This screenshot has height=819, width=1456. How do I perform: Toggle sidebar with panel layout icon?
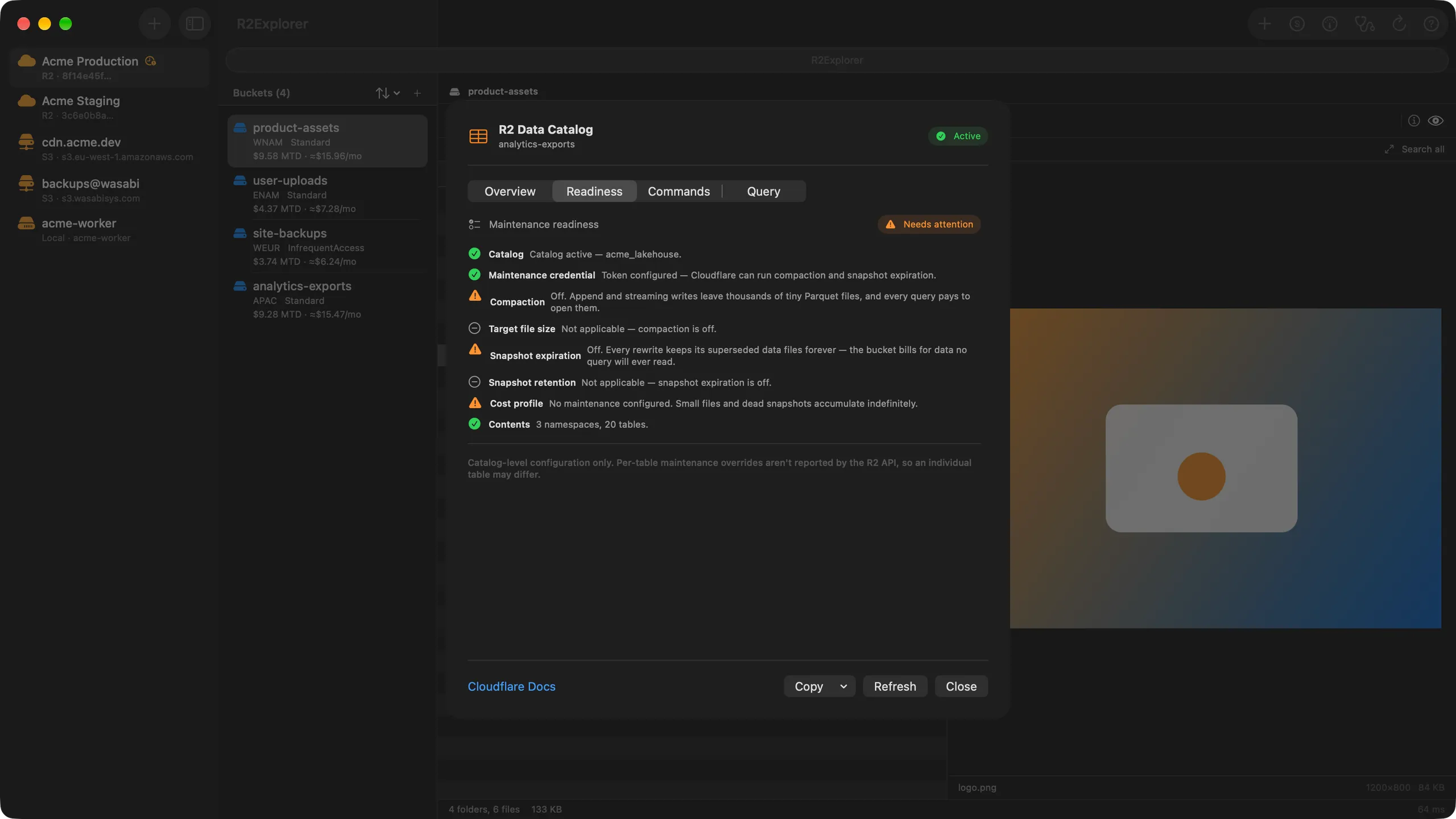click(x=195, y=24)
